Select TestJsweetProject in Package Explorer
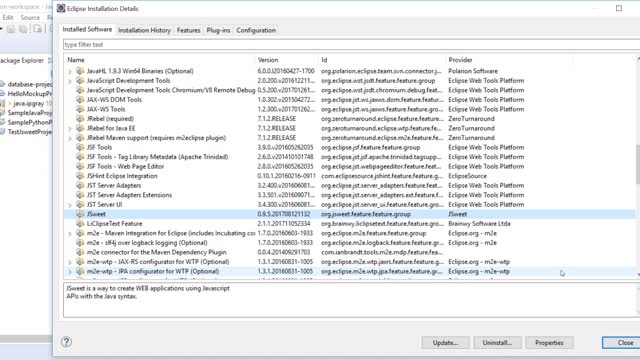This screenshot has height=360, width=640. [x=29, y=132]
